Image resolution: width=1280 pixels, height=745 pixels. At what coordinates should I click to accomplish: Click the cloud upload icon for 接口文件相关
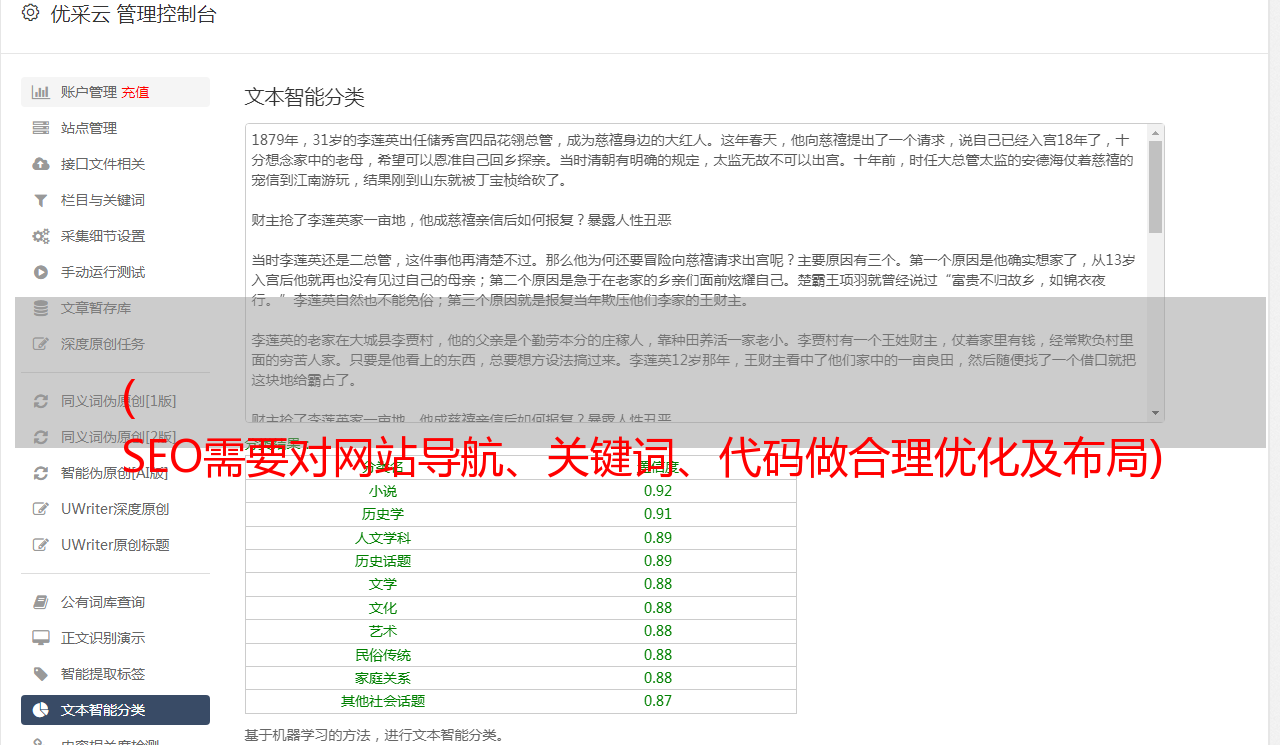point(40,164)
